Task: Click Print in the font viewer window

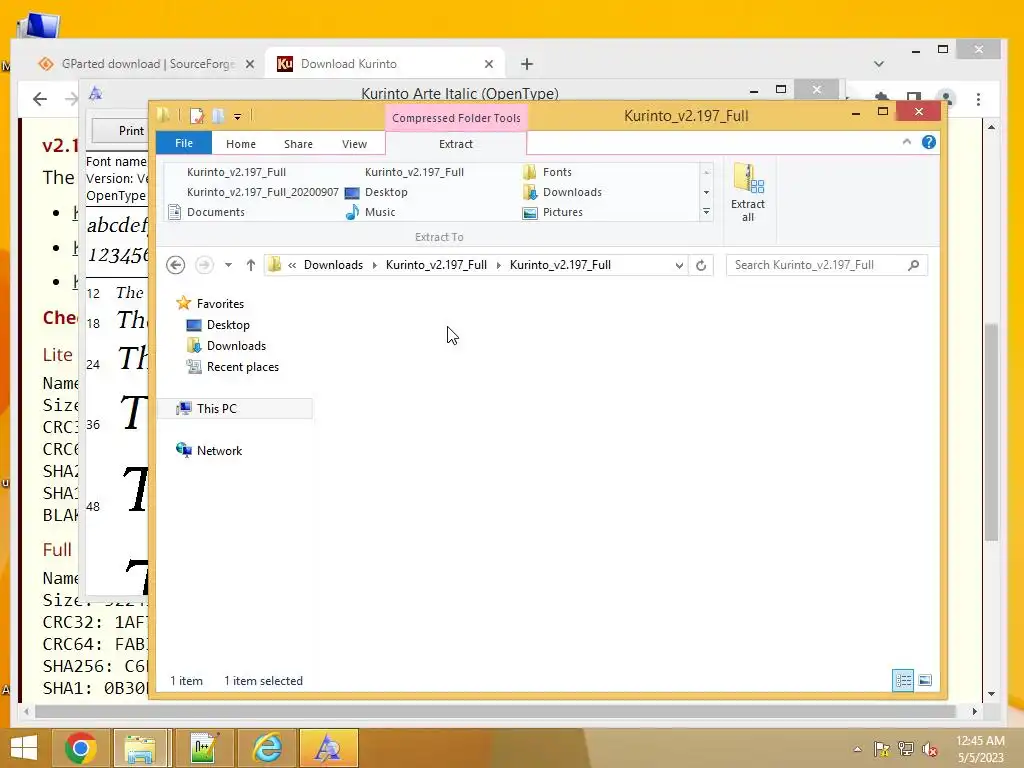Action: click(x=131, y=131)
